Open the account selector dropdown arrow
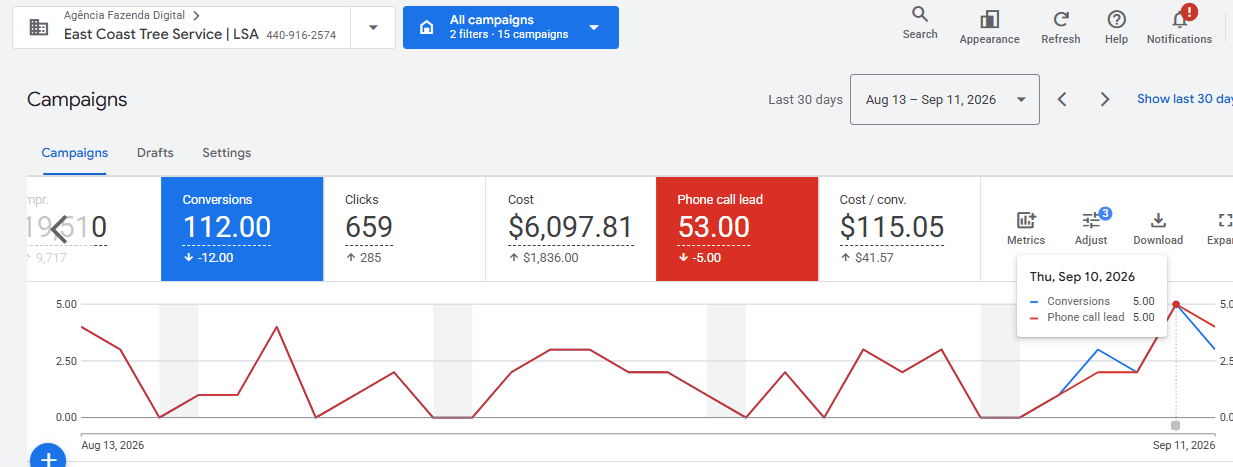 [x=373, y=27]
